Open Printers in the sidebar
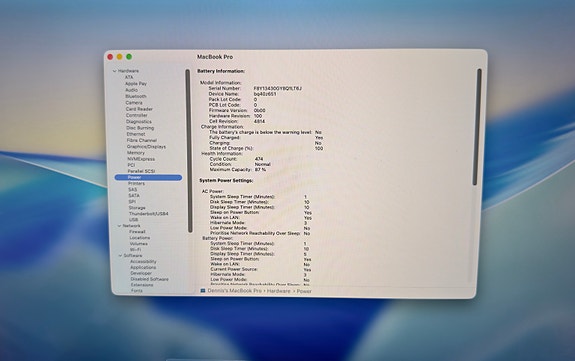The width and height of the screenshot is (575, 361). (136, 183)
